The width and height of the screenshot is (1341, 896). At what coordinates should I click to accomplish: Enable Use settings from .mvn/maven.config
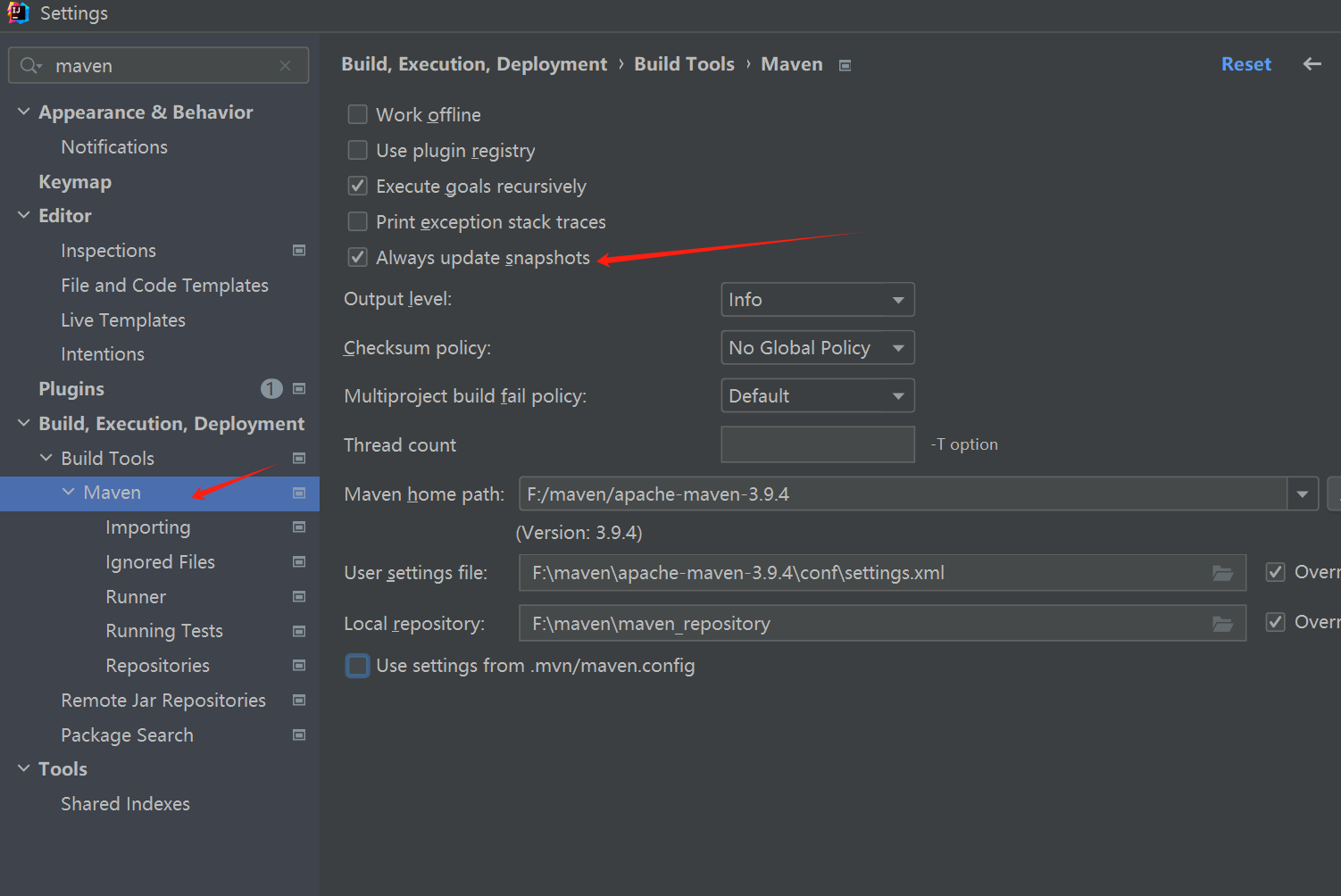[357, 666]
